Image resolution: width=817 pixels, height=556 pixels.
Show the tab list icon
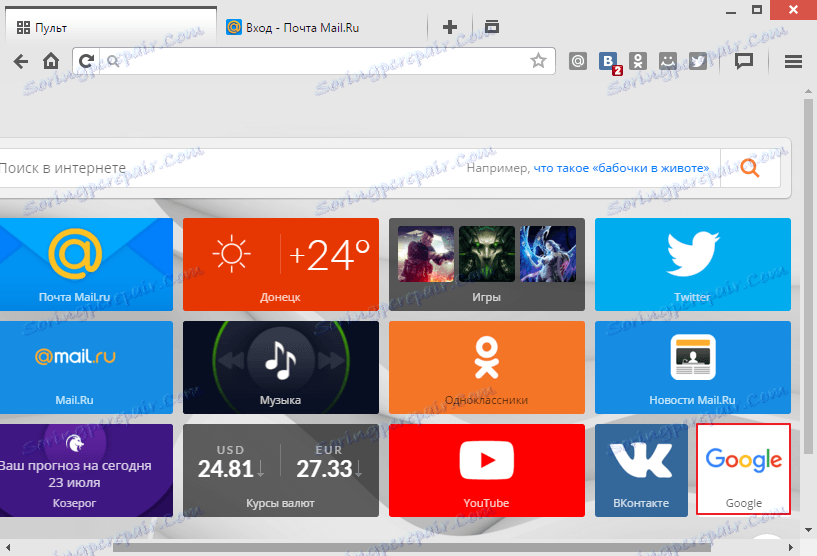point(491,27)
